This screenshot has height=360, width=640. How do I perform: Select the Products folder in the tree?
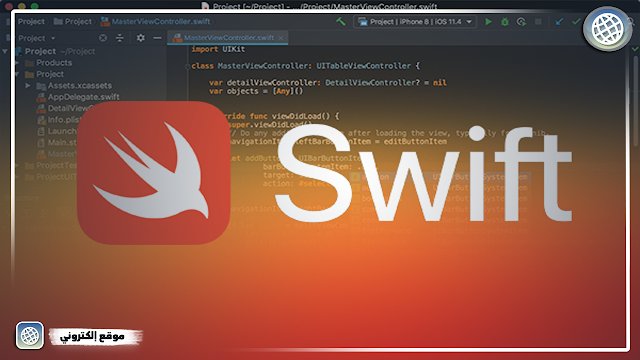coord(49,62)
